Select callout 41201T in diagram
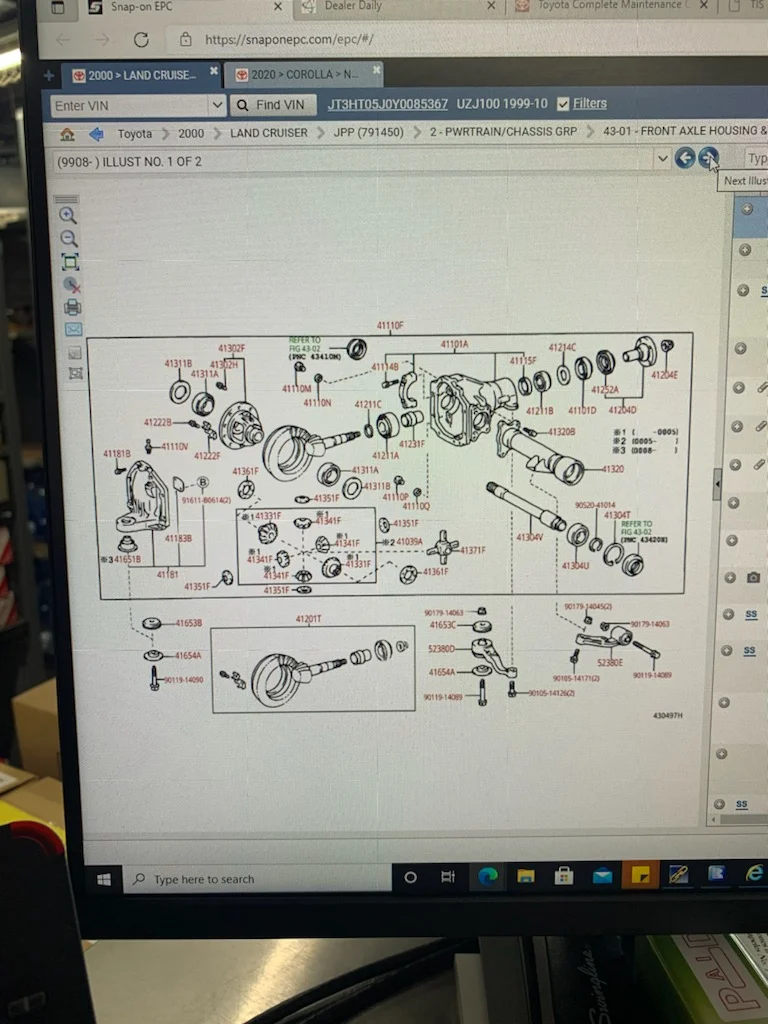This screenshot has width=768, height=1024. click(308, 618)
